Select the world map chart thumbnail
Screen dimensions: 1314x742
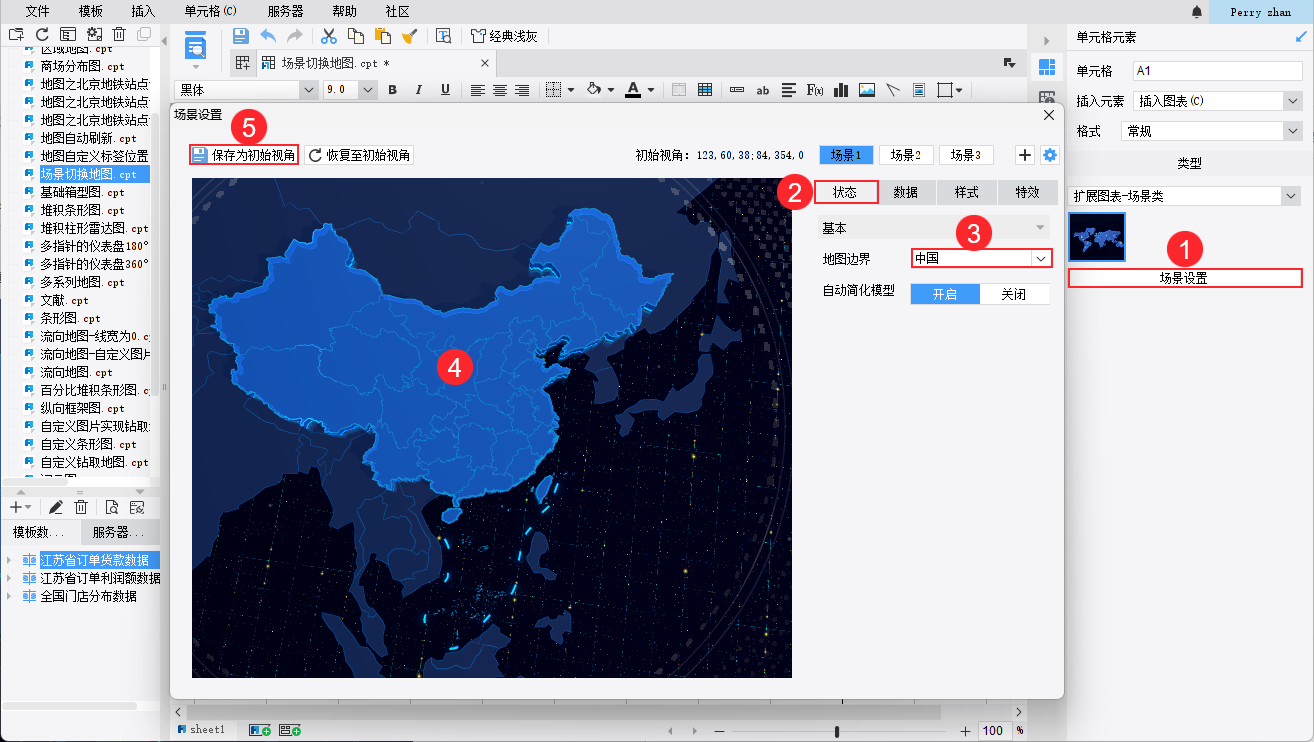click(1097, 236)
